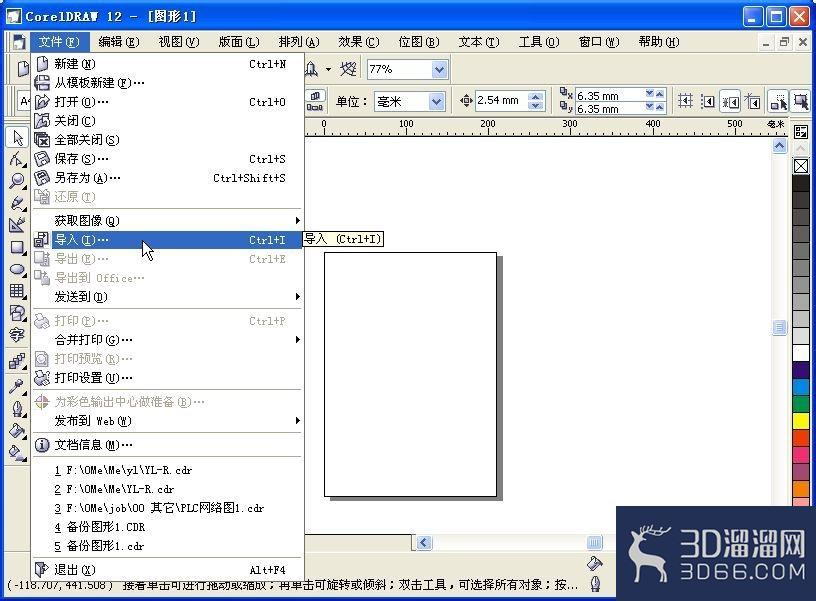Adjust the 2.54 mm nudge spinner
This screenshot has width=816, height=601.
tap(536, 100)
